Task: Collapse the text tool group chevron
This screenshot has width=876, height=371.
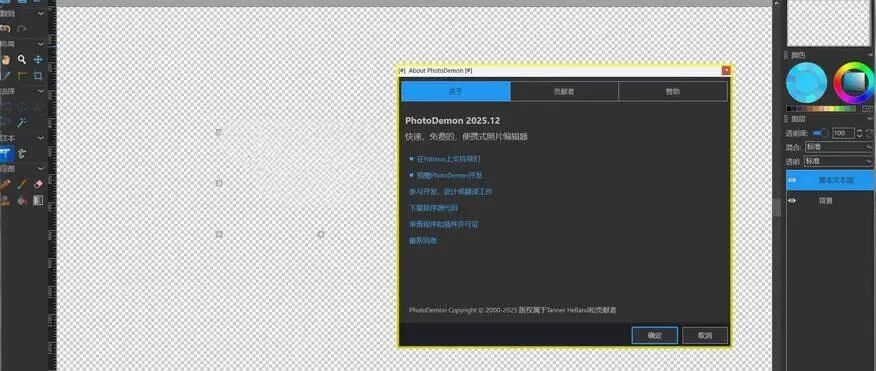Action: (41, 137)
